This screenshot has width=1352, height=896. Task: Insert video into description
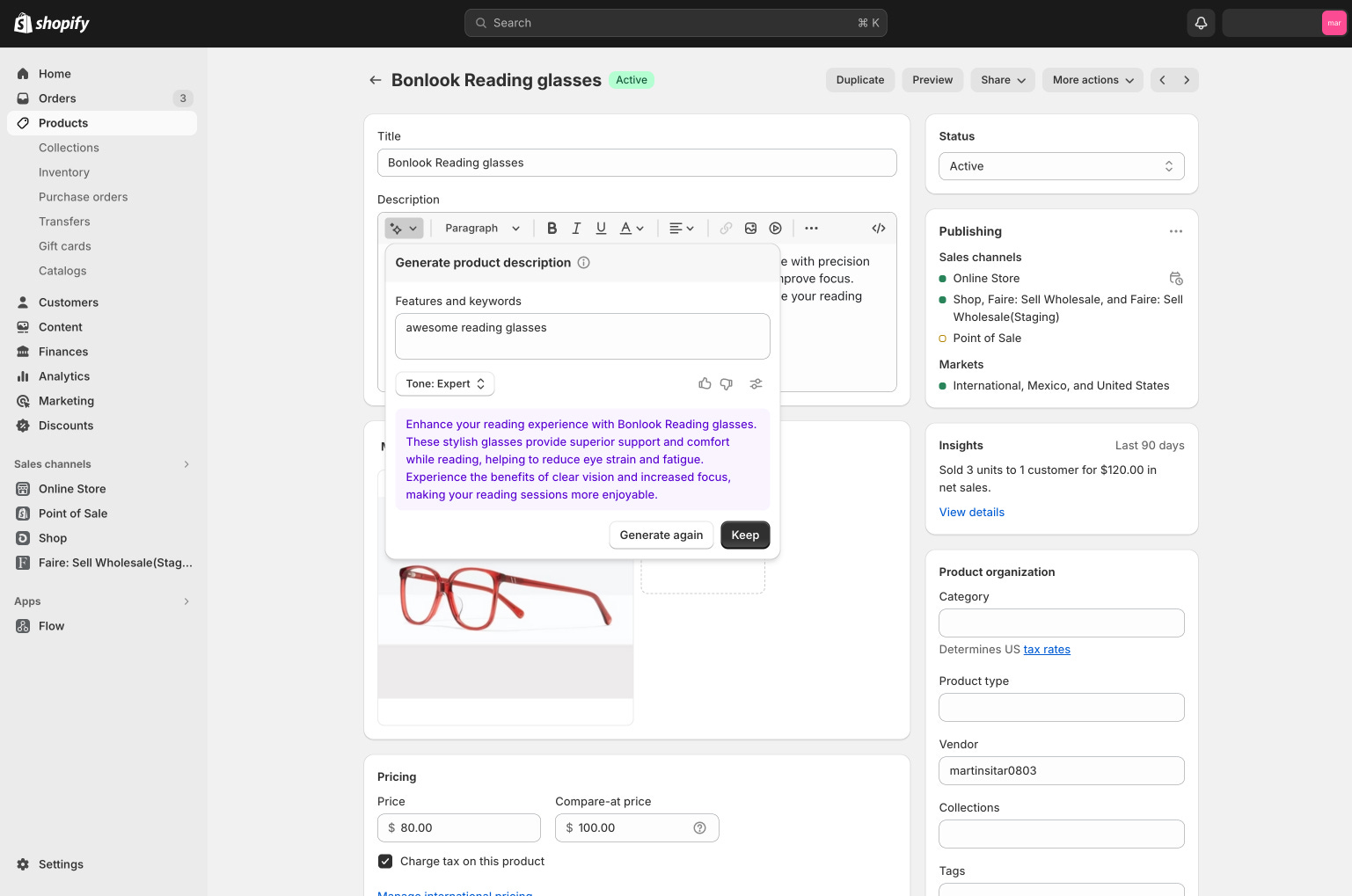pos(775,229)
